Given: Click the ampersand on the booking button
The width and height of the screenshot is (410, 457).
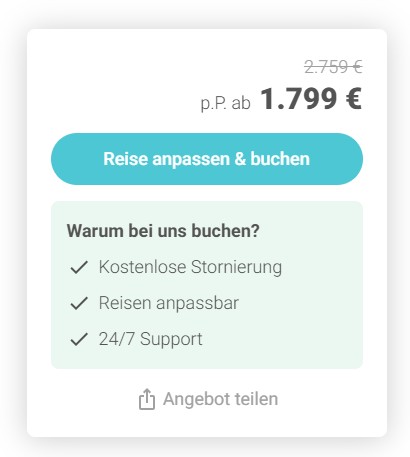Looking at the screenshot, I should point(240,159).
